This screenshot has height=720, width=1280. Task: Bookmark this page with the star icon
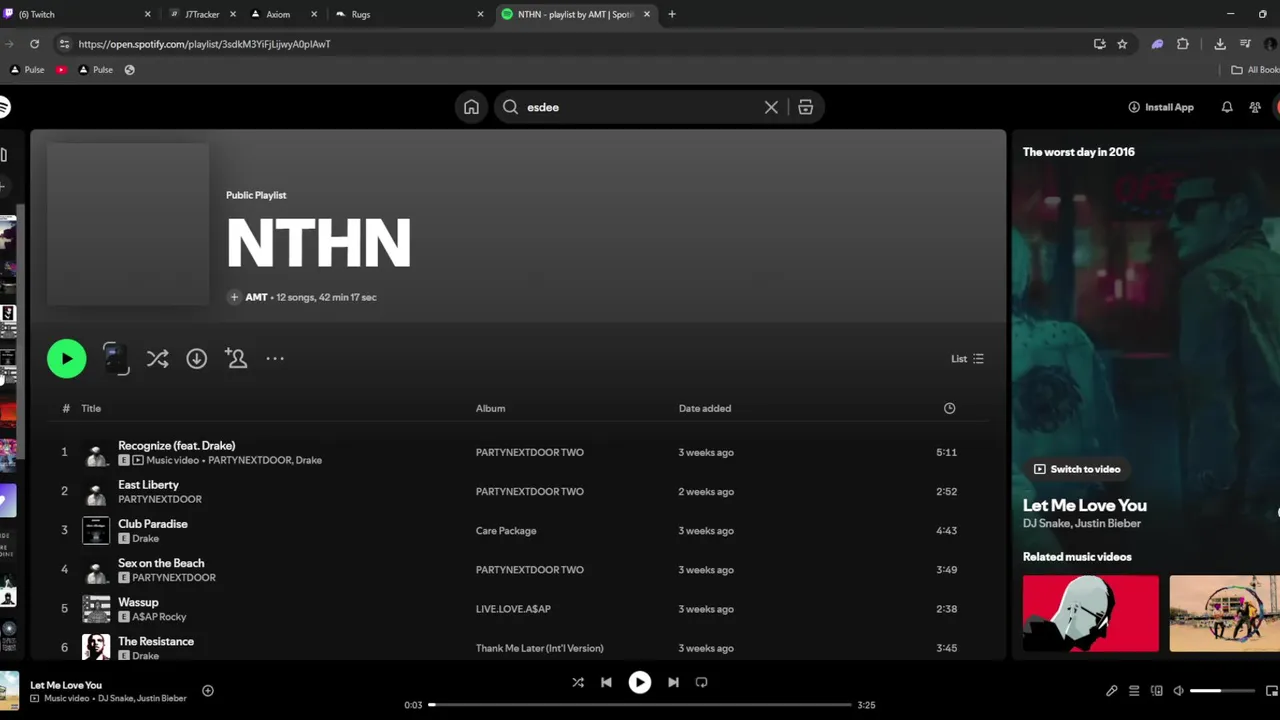pyautogui.click(x=1122, y=44)
